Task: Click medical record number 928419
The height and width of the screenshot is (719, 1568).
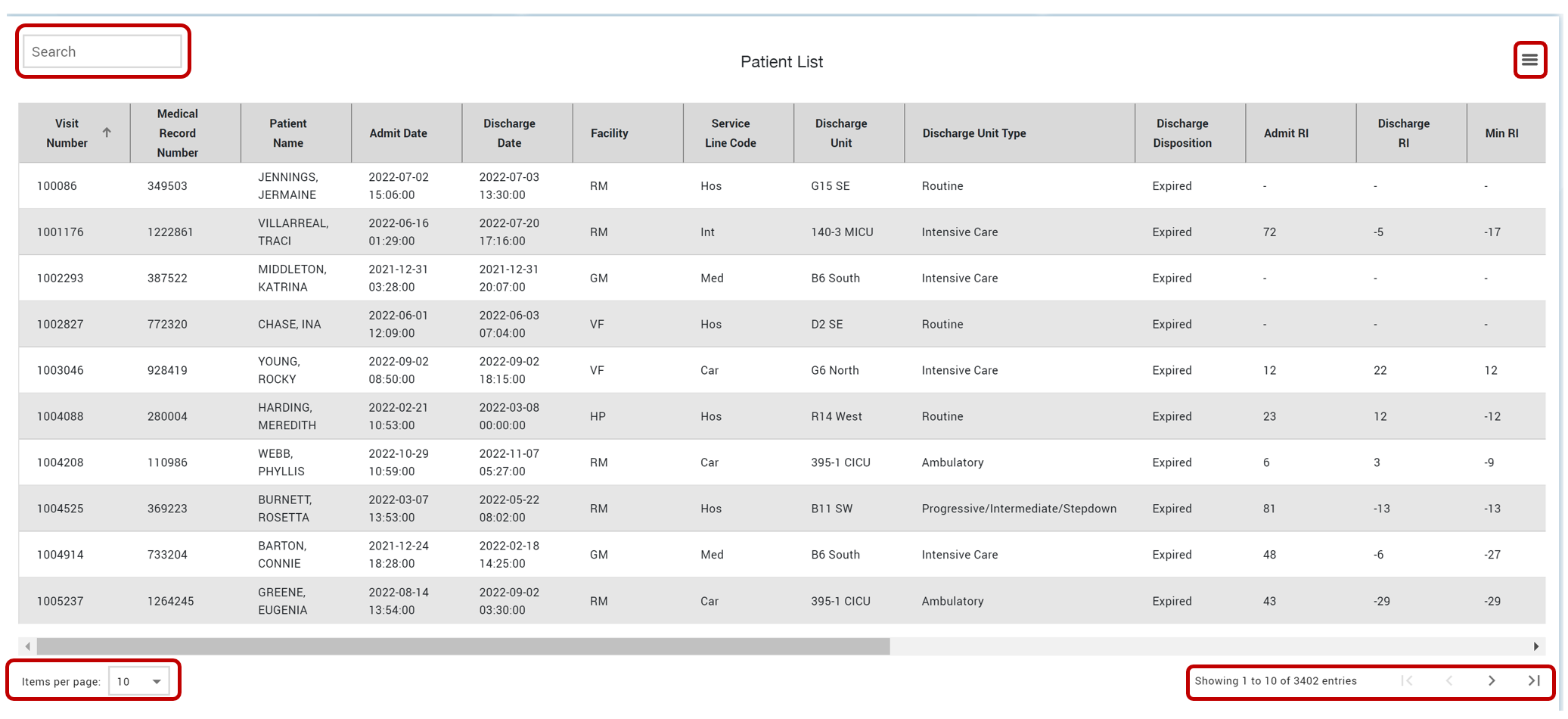Action: coord(167,371)
